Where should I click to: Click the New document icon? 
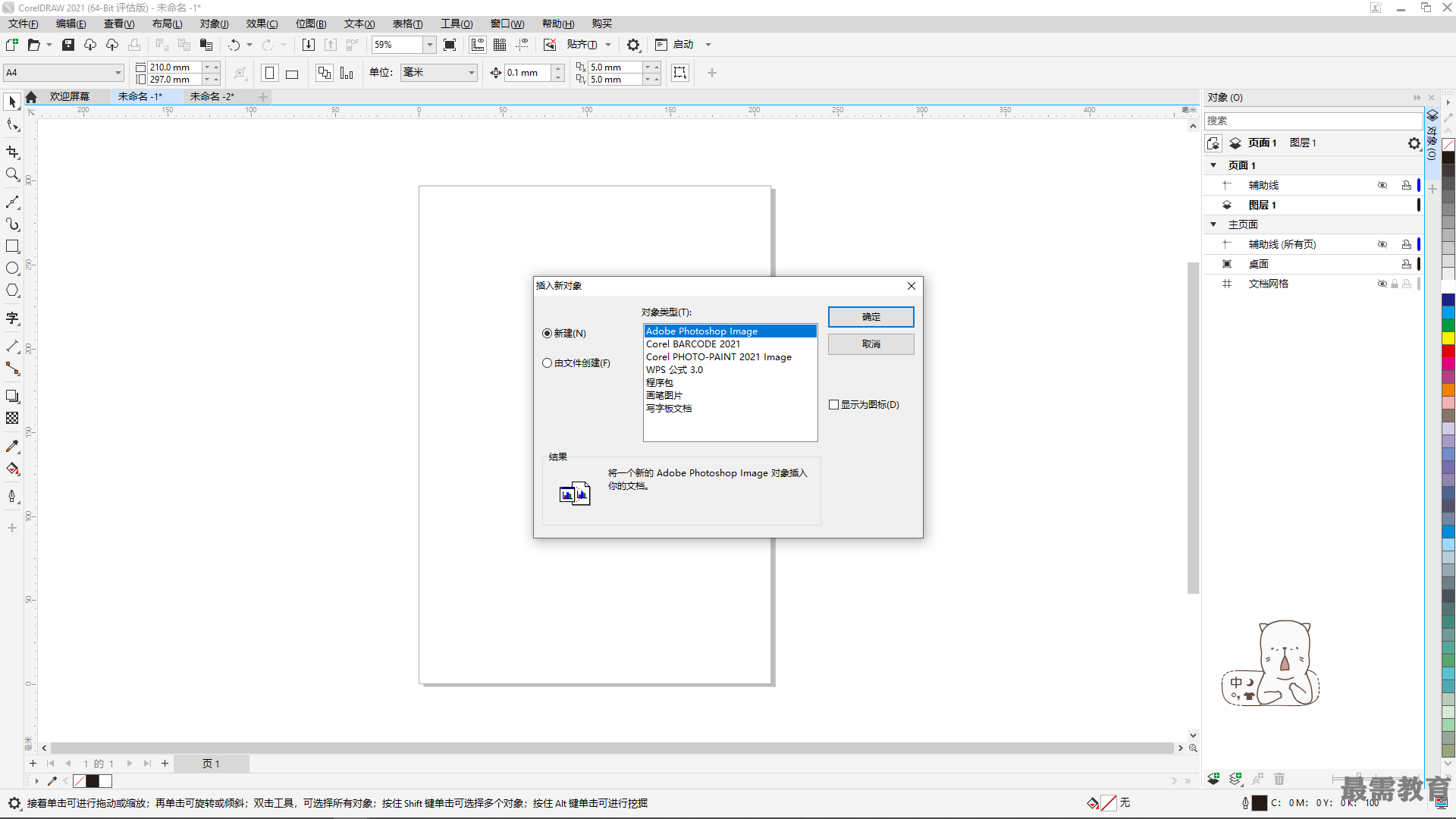(x=12, y=45)
